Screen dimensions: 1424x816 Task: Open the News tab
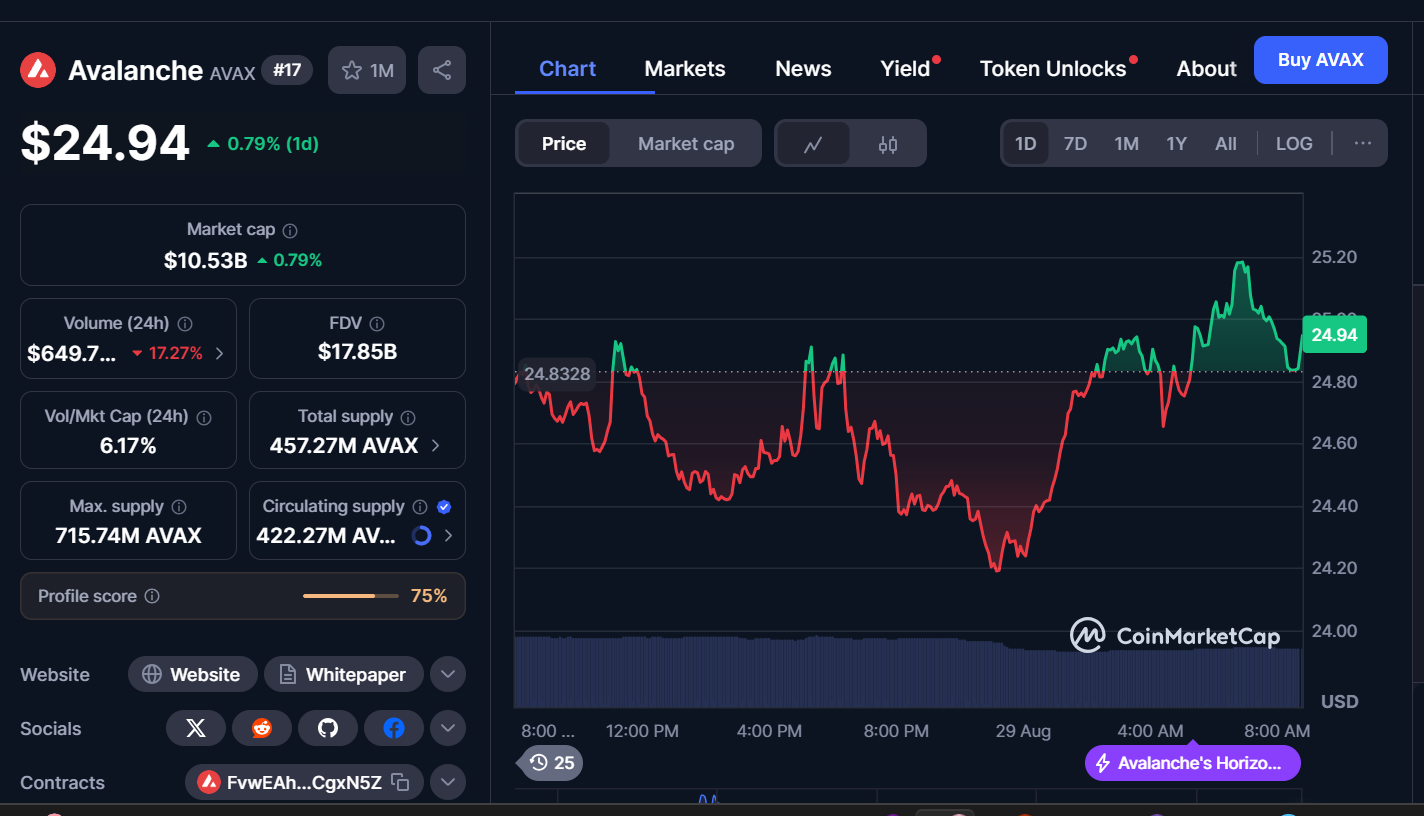803,69
